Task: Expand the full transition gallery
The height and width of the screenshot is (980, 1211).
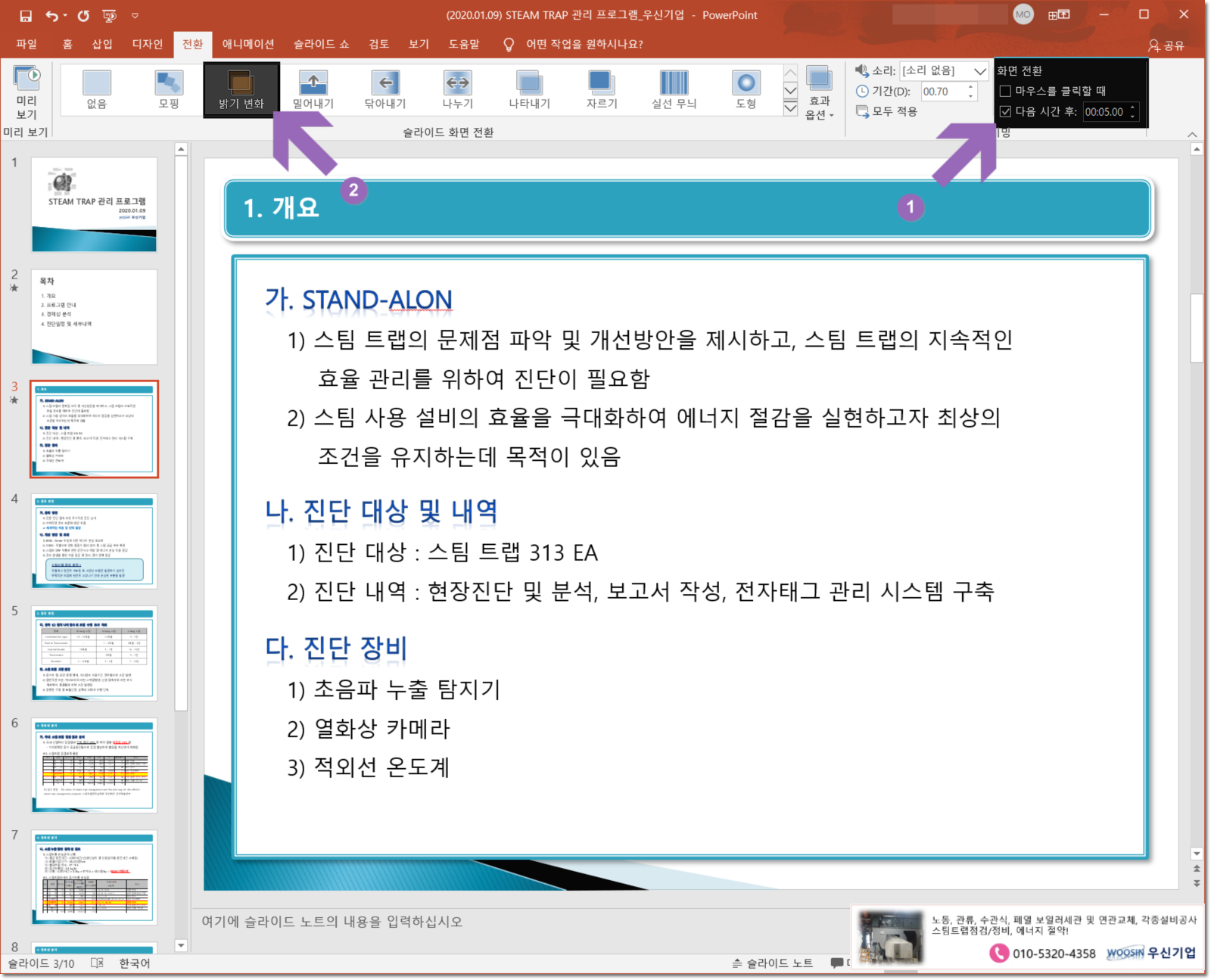Action: pyautogui.click(x=790, y=108)
